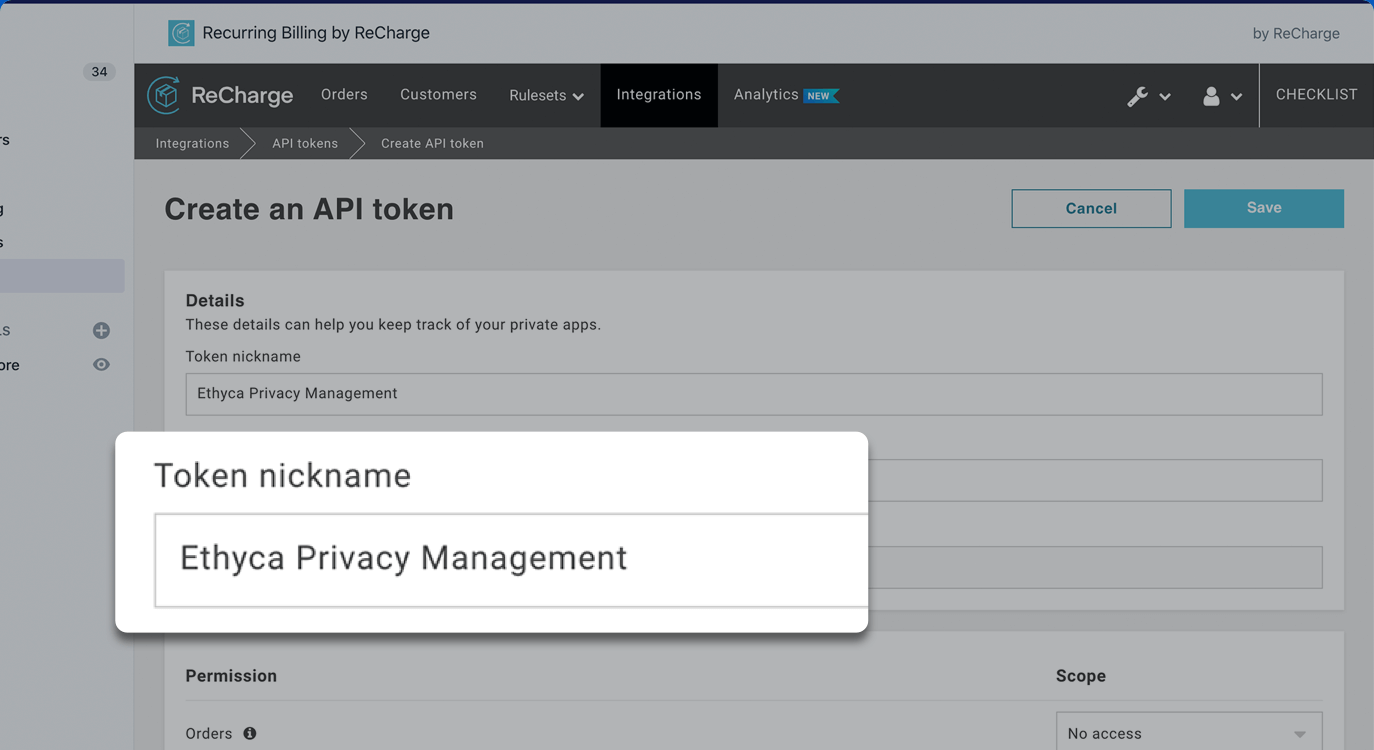The image size is (1374, 750).
Task: Click the by ReCharge link
Action: coord(1296,33)
